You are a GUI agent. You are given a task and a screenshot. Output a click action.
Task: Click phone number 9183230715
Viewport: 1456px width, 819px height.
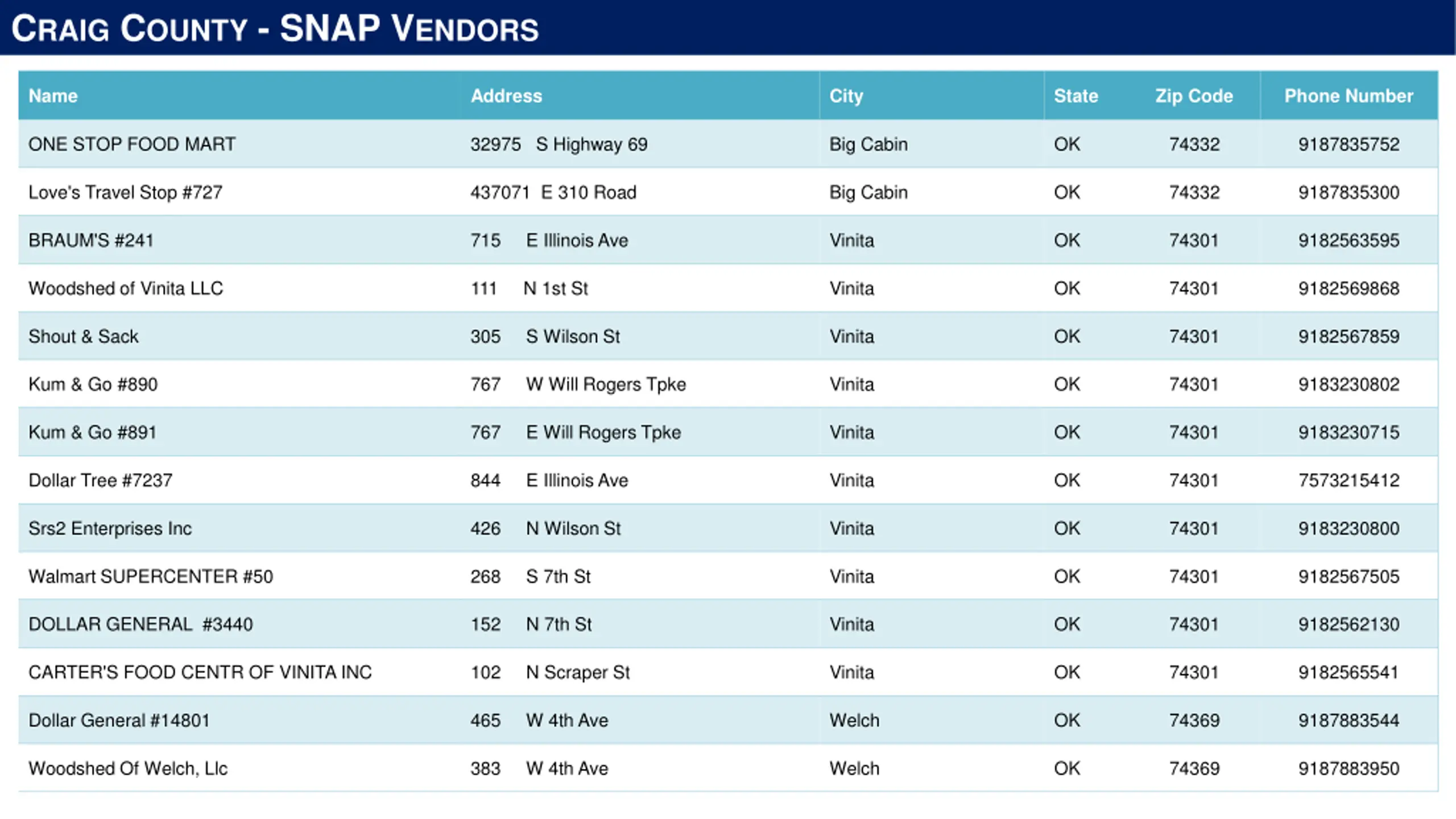pos(1349,432)
